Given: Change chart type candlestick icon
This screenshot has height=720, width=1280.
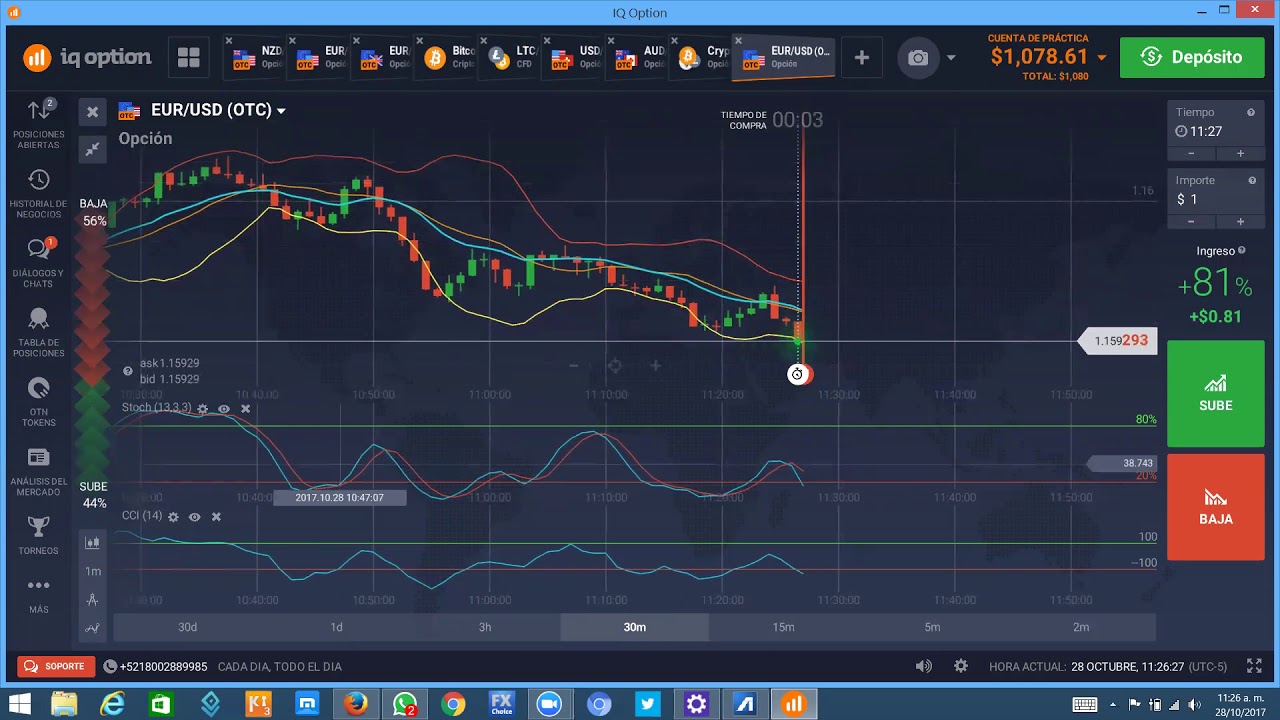Looking at the screenshot, I should tap(92, 543).
